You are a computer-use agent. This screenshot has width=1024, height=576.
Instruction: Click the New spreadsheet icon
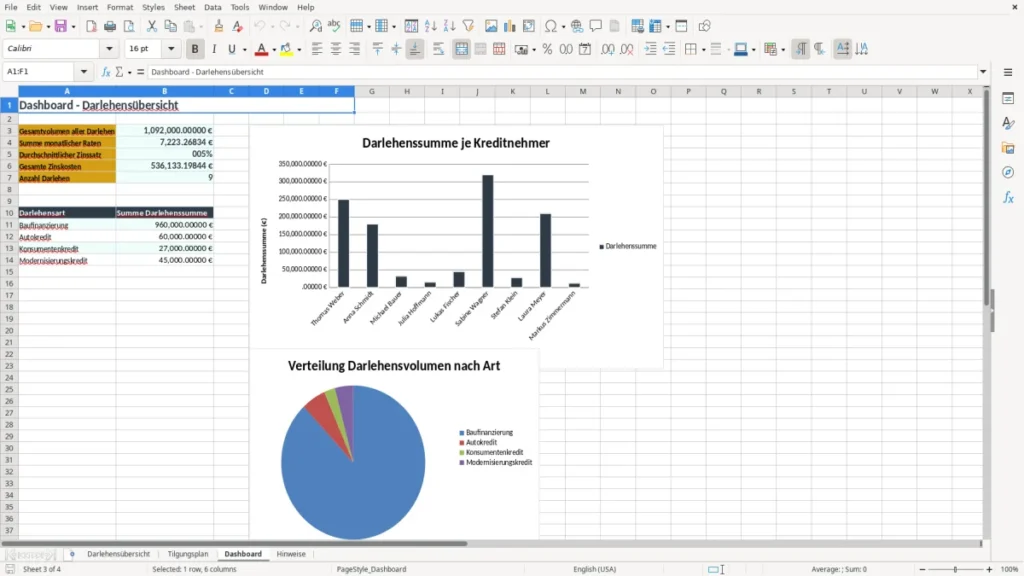click(x=10, y=26)
